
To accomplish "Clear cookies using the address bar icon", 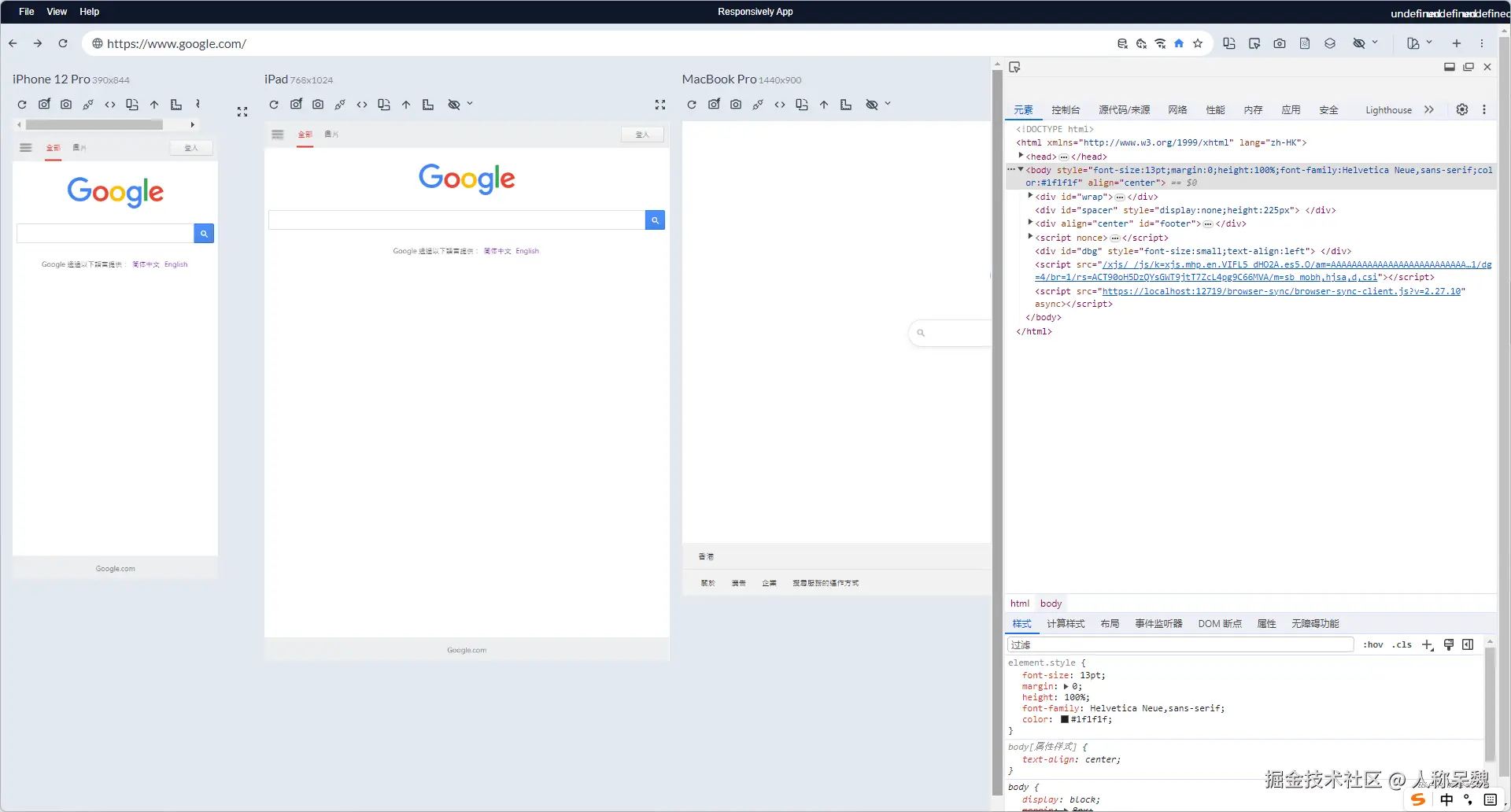I will [x=1141, y=43].
